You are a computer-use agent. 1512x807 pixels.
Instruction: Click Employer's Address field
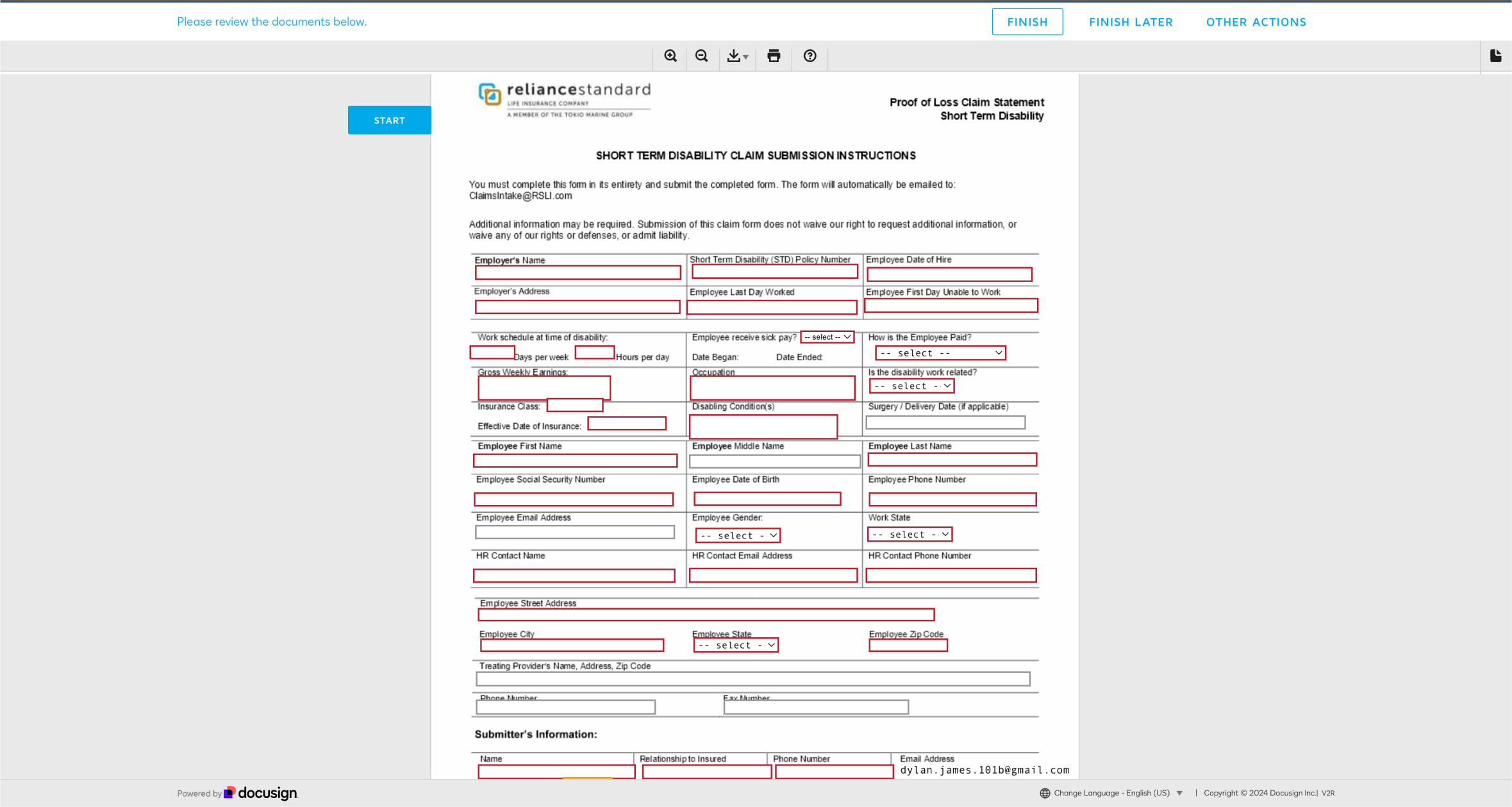pos(577,307)
